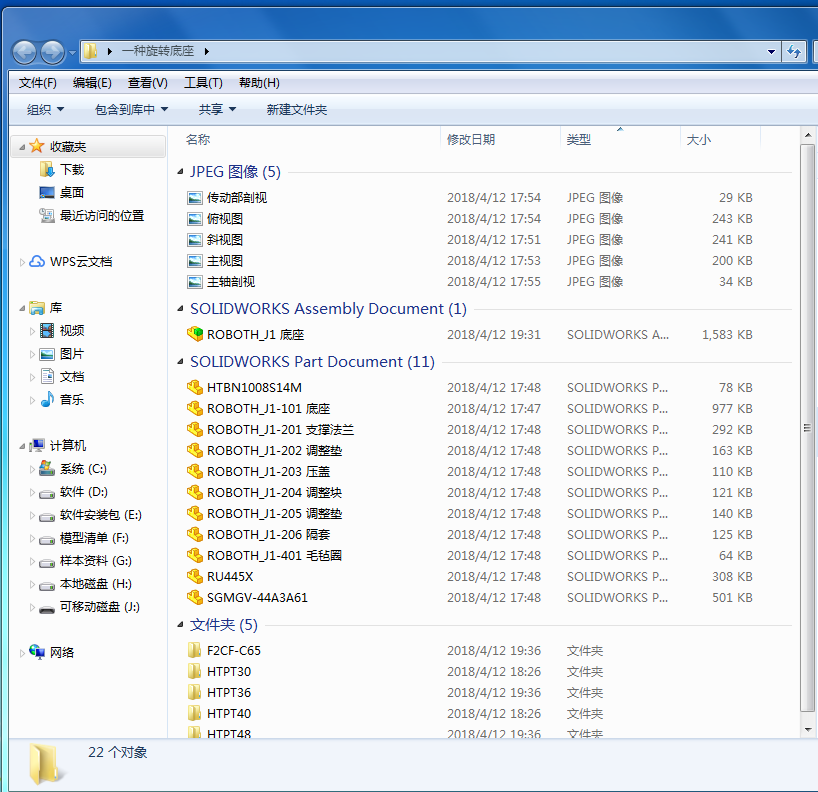
Task: Click the 新建文件夹 button
Action: click(297, 110)
